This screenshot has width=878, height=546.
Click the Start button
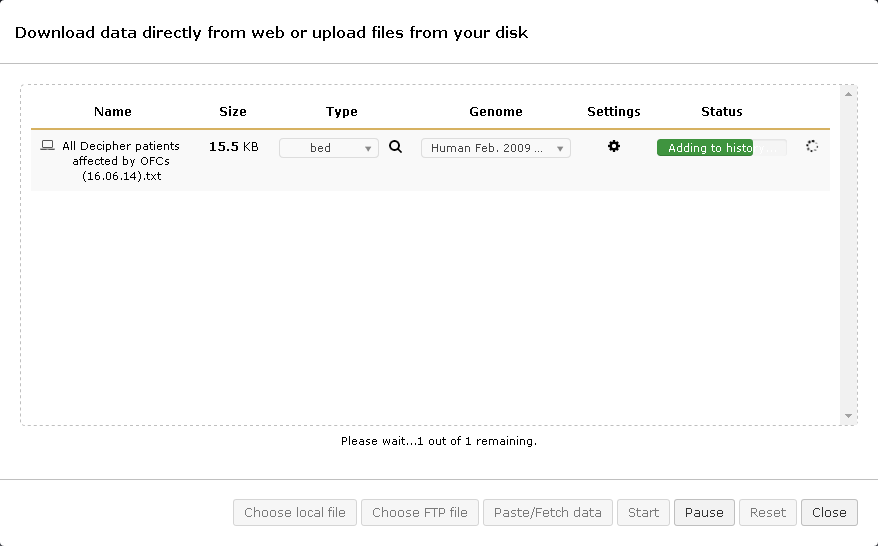pos(643,512)
